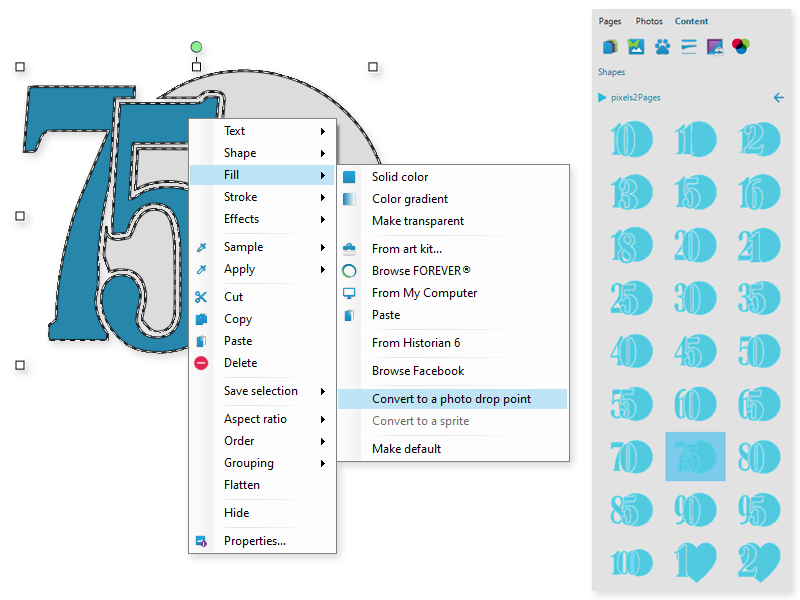Viewport: 800px width, 600px height.
Task: Select Hide in the context menu
Action: tap(262, 513)
